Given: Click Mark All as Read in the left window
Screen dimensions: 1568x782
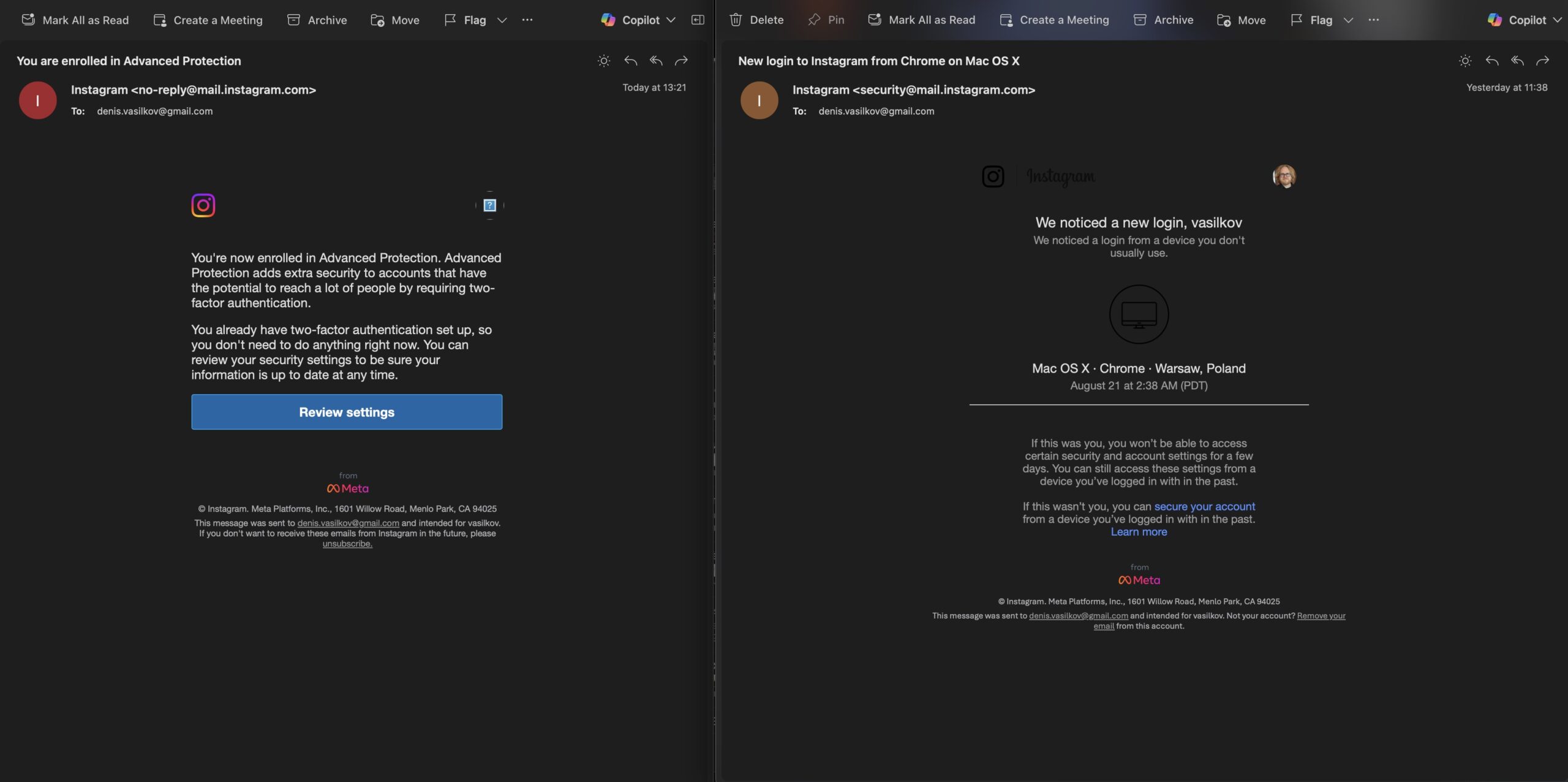Looking at the screenshot, I should pyautogui.click(x=75, y=20).
